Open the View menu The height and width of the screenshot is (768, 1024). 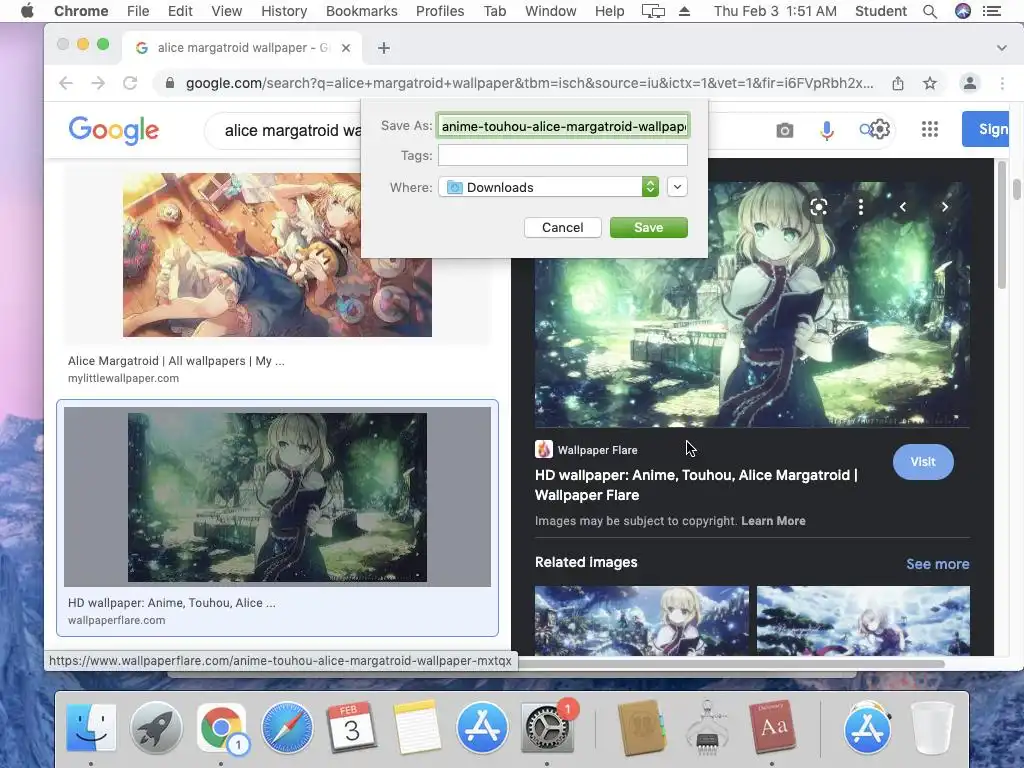[x=227, y=11]
